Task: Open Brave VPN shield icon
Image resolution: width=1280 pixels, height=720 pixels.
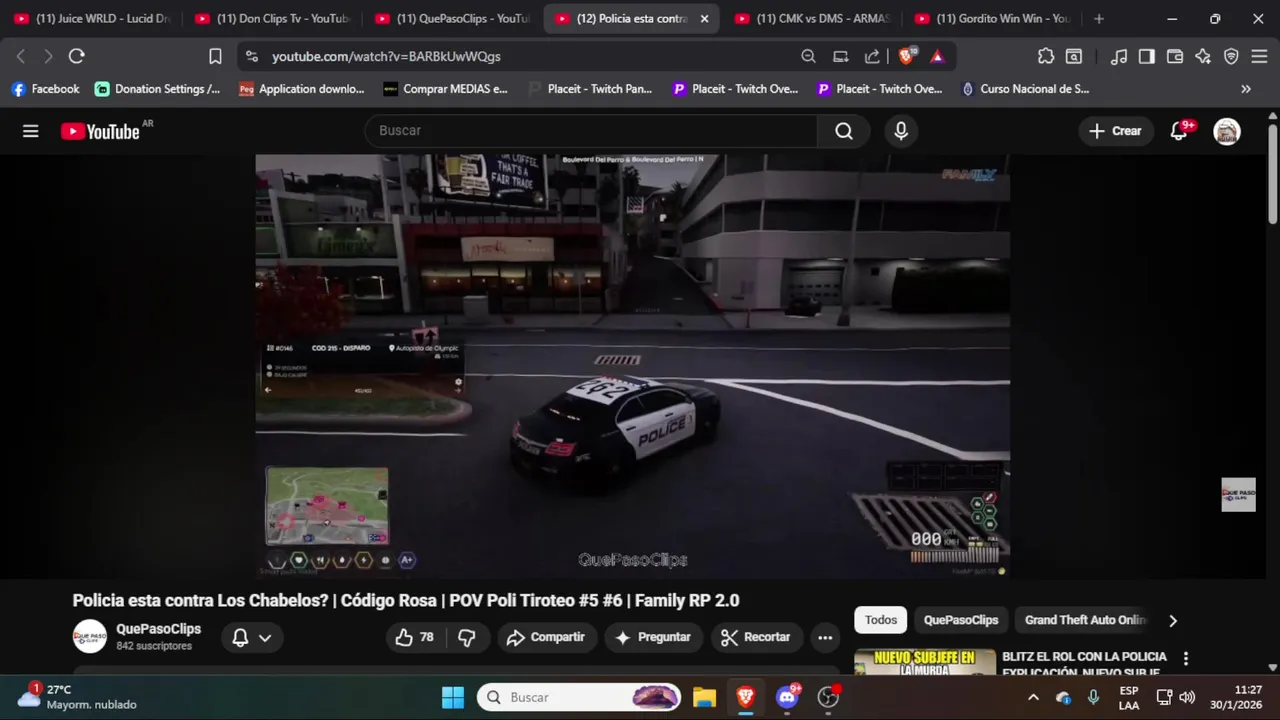Action: pyautogui.click(x=1231, y=57)
